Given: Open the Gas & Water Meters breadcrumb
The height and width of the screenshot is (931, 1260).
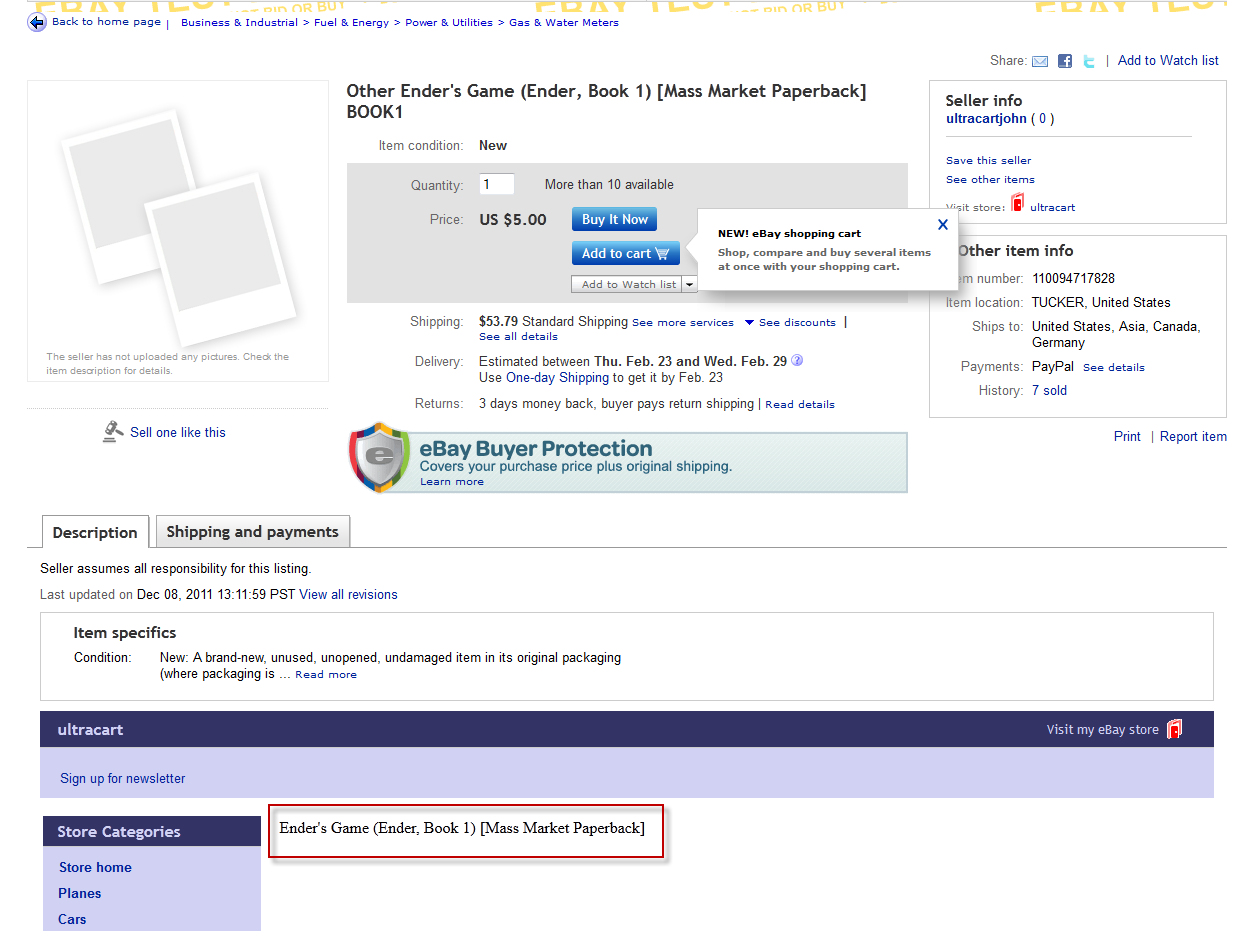Looking at the screenshot, I should (x=564, y=23).
